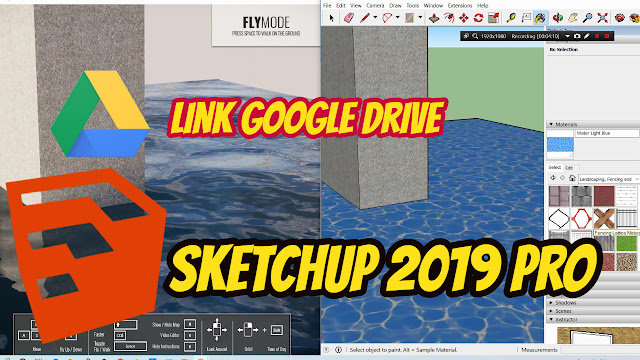Open the Window menu
640x360 pixels.
tap(433, 6)
